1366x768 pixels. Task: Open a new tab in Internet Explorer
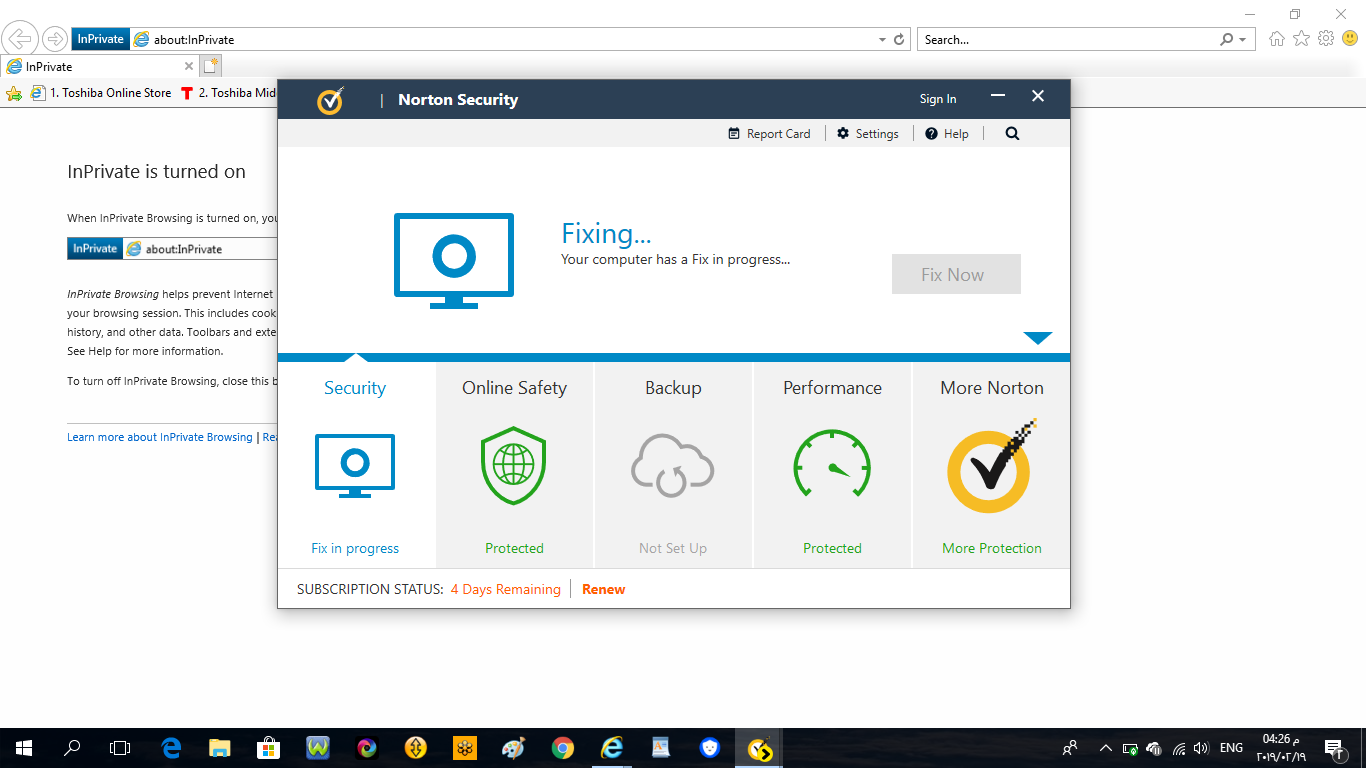point(210,67)
